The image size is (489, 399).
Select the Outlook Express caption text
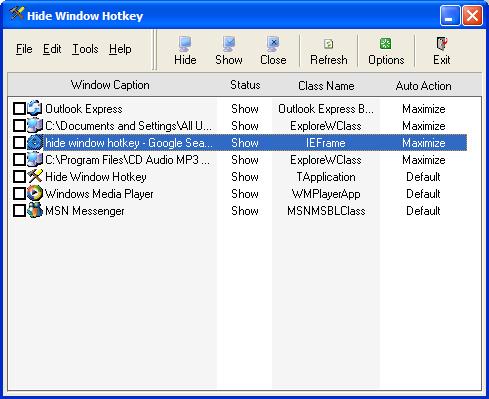84,109
